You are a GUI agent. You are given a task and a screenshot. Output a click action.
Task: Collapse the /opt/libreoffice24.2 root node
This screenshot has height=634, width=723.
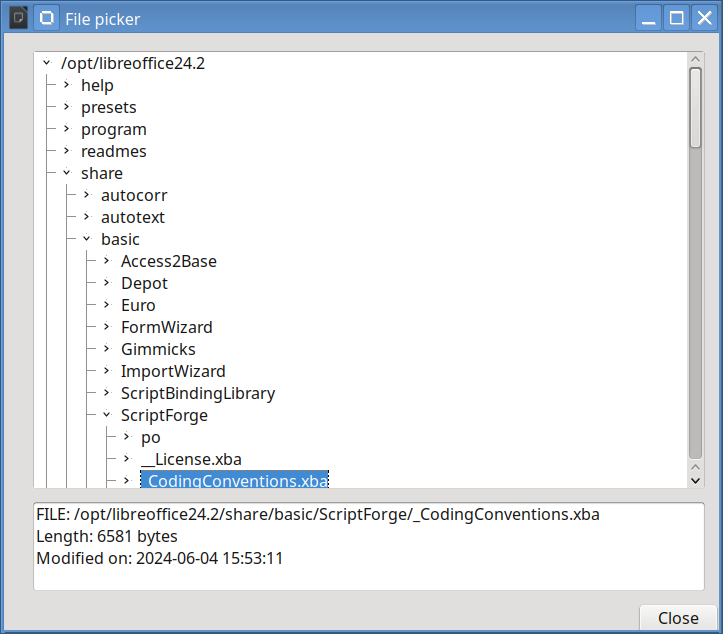47,62
